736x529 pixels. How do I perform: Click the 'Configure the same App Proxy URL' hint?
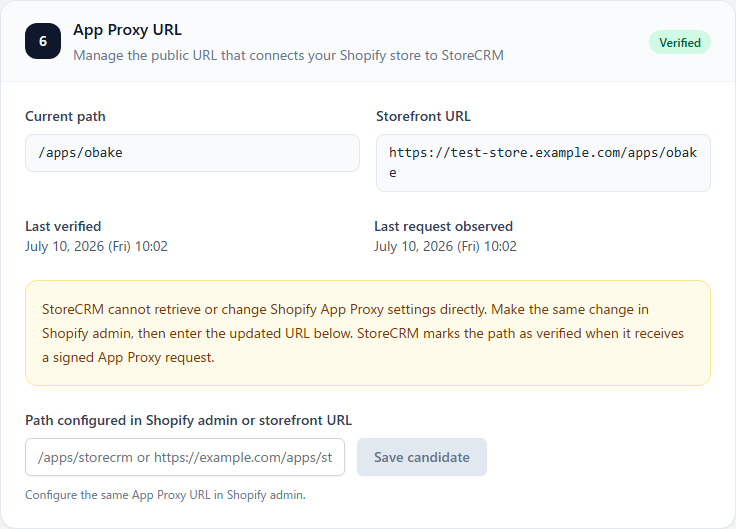point(165,495)
